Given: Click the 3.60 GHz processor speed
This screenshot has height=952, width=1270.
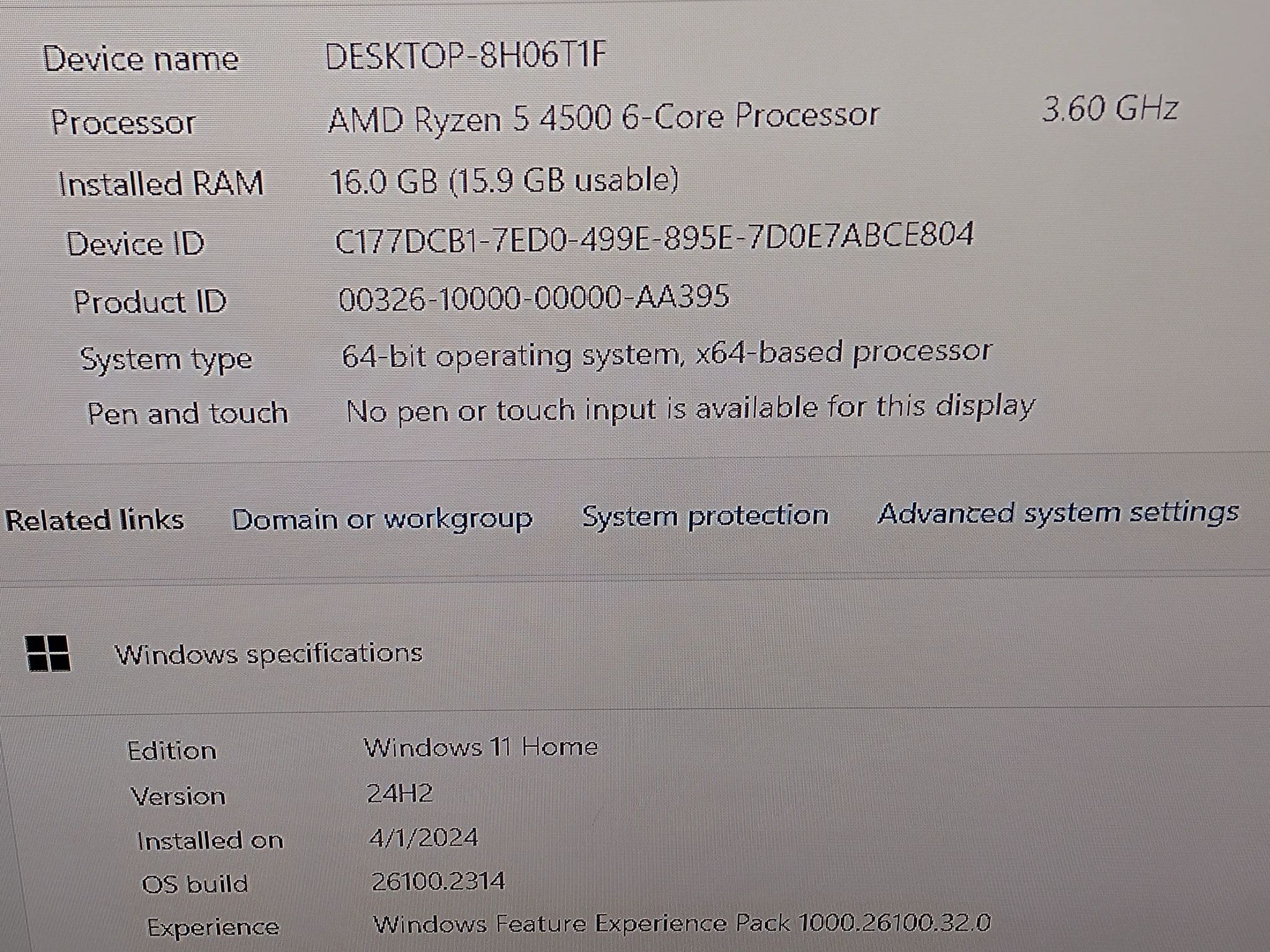Looking at the screenshot, I should point(1109,108).
